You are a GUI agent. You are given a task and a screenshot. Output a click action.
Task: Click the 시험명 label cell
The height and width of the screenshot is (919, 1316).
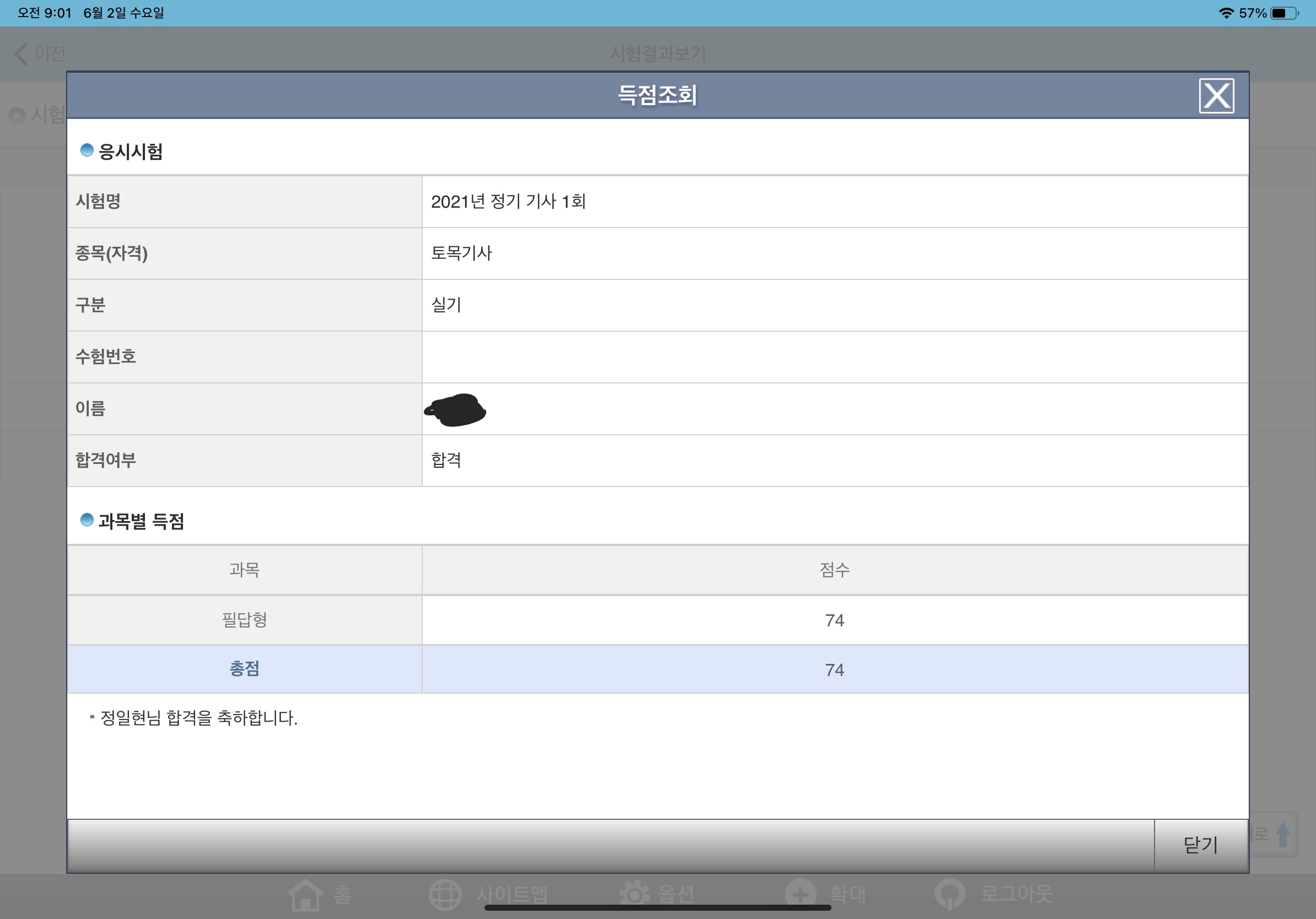click(245, 201)
